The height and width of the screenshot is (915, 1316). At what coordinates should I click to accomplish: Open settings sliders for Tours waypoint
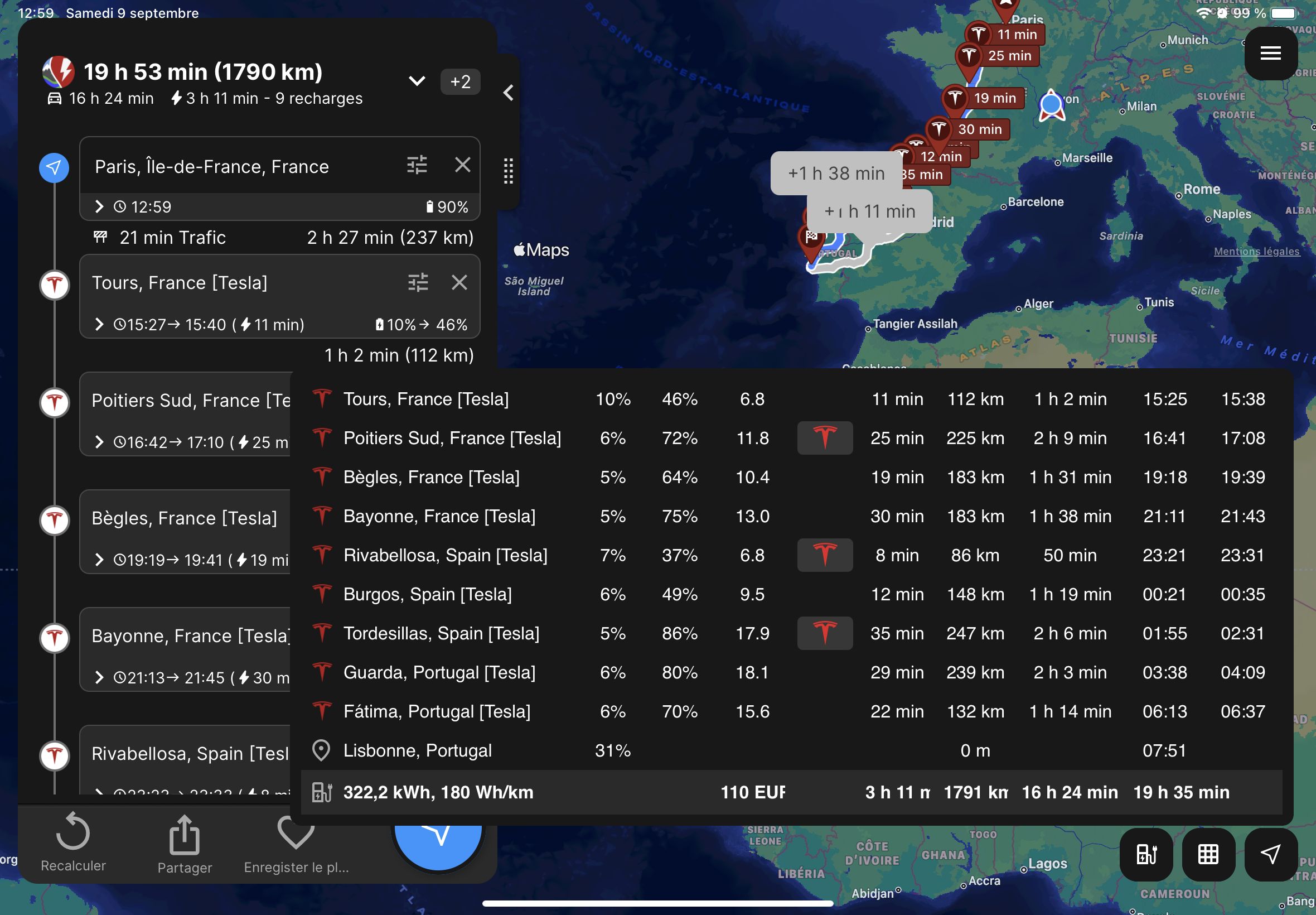(418, 282)
